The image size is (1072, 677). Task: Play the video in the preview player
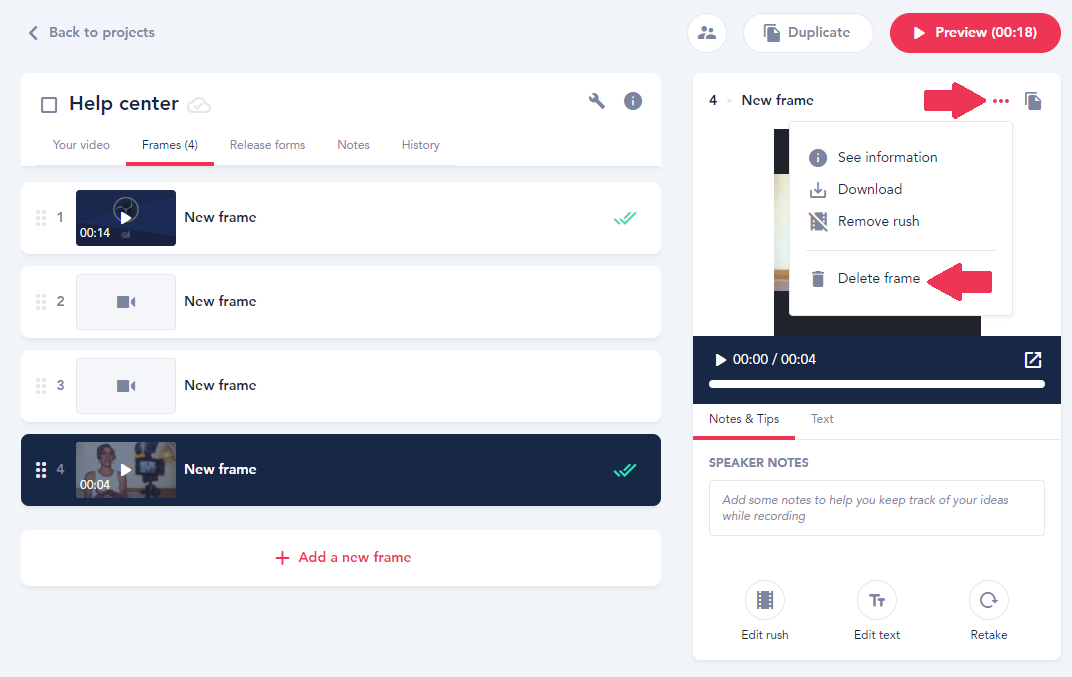point(720,360)
